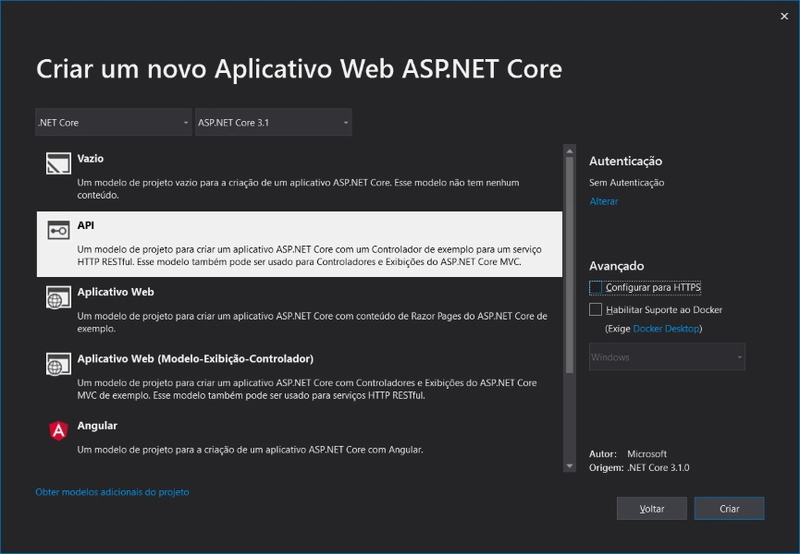Click the template list scrollbar thumb

[570, 260]
